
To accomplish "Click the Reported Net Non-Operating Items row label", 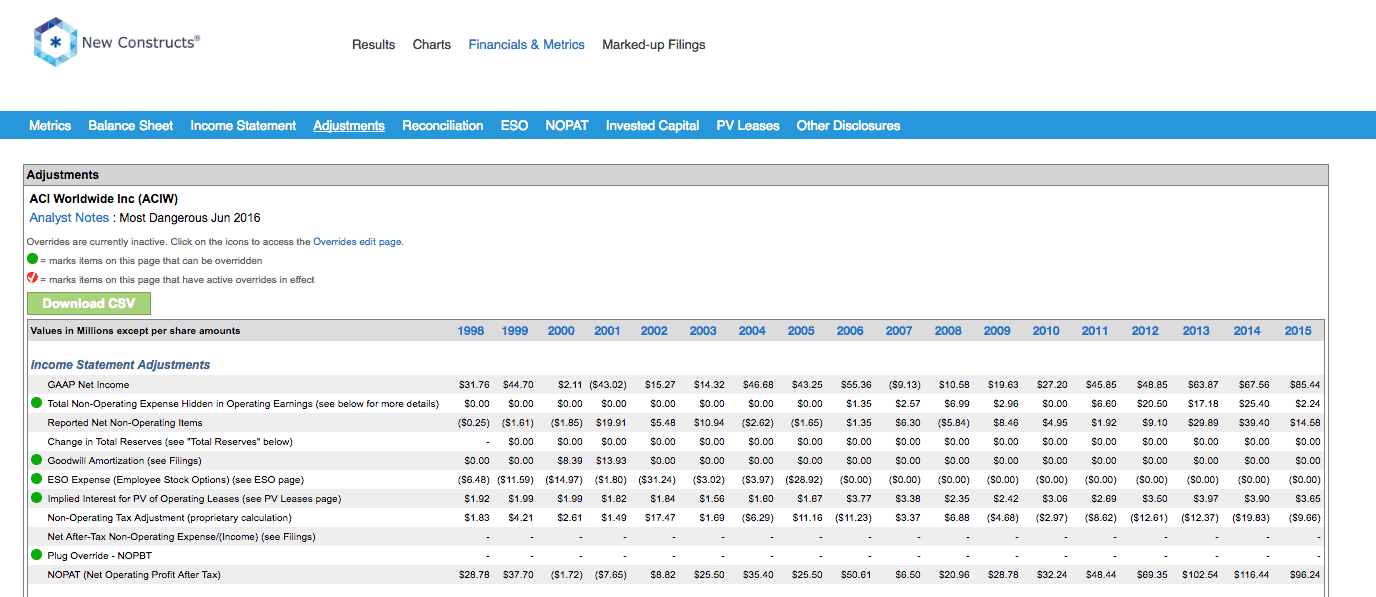I will pos(125,423).
